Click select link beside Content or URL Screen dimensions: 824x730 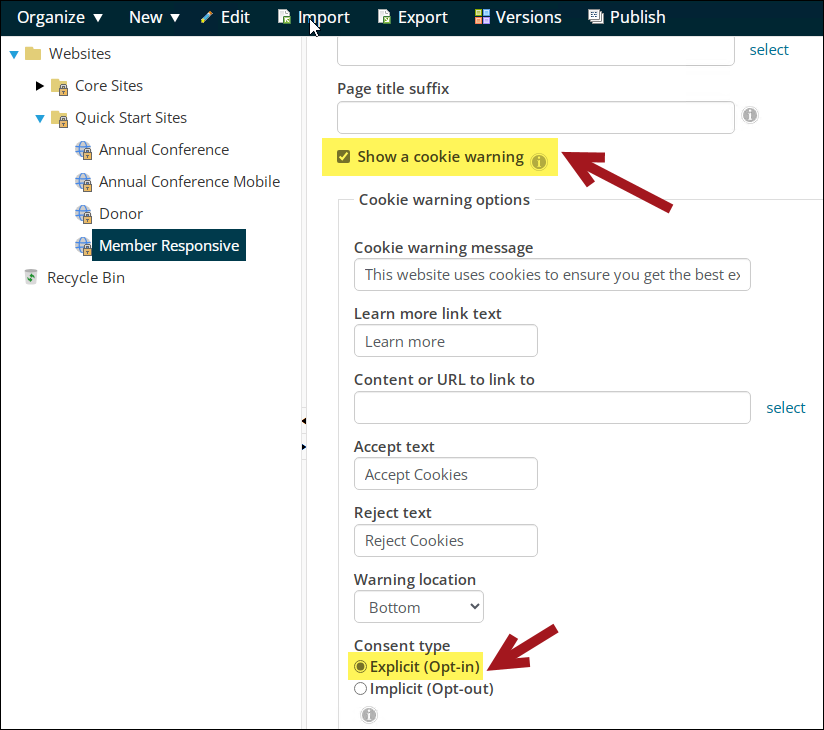(x=786, y=408)
